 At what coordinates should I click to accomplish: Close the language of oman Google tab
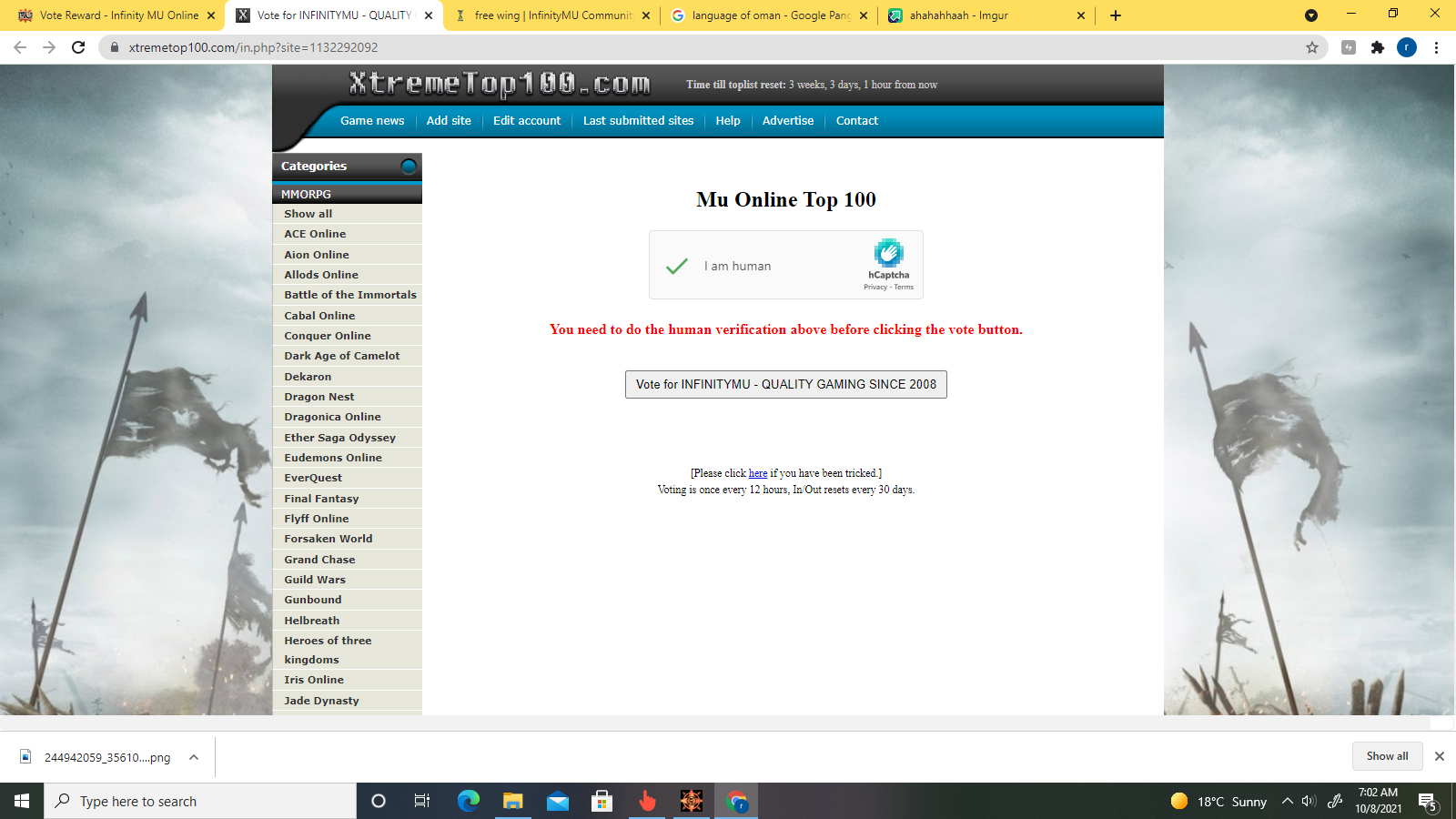(x=864, y=15)
